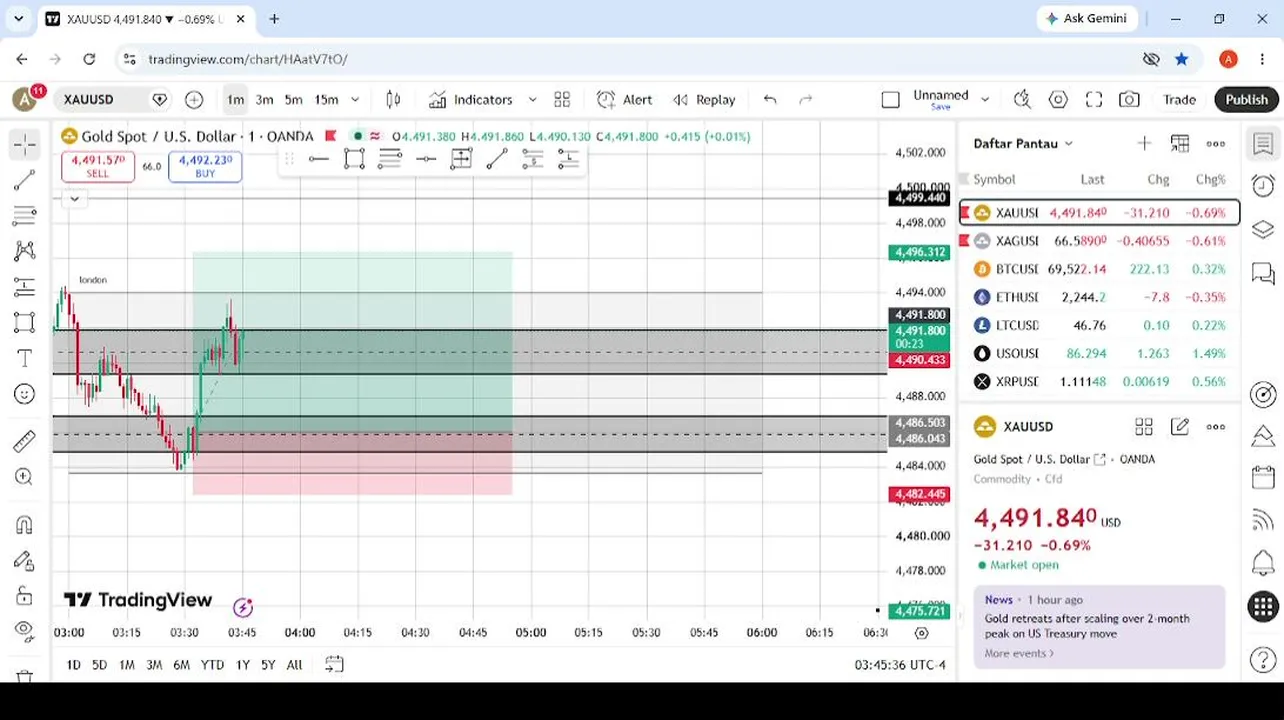
Task: Expand the Unnamed layout dropdown
Action: click(x=985, y=99)
